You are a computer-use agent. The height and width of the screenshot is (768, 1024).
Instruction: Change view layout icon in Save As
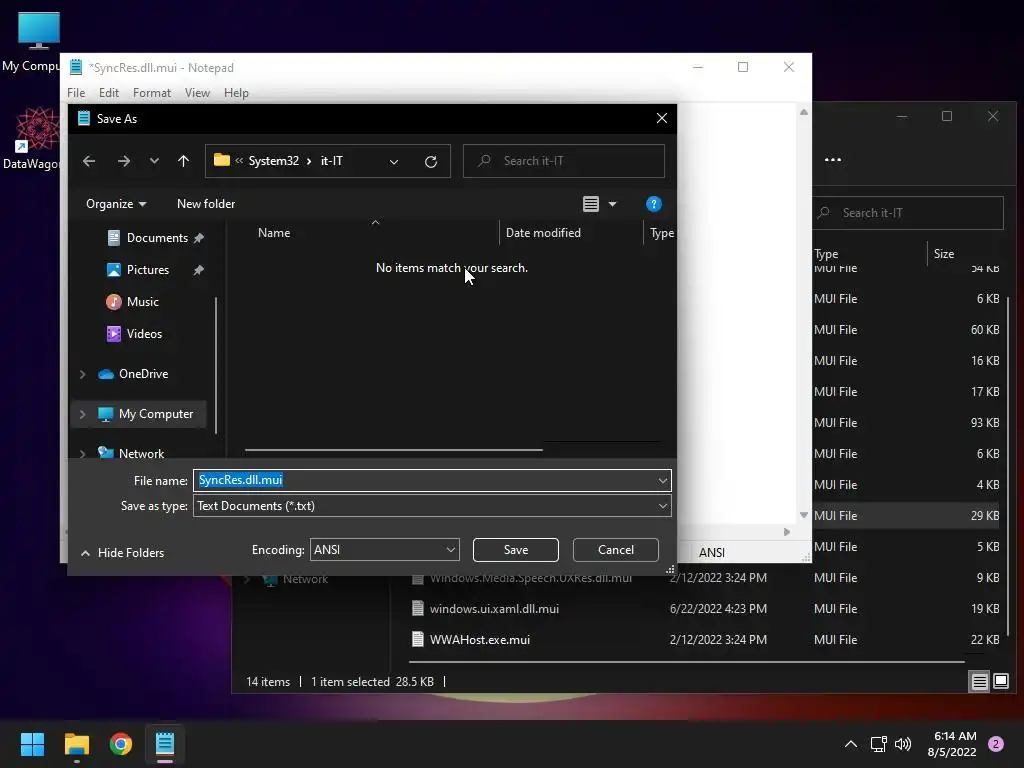click(591, 204)
